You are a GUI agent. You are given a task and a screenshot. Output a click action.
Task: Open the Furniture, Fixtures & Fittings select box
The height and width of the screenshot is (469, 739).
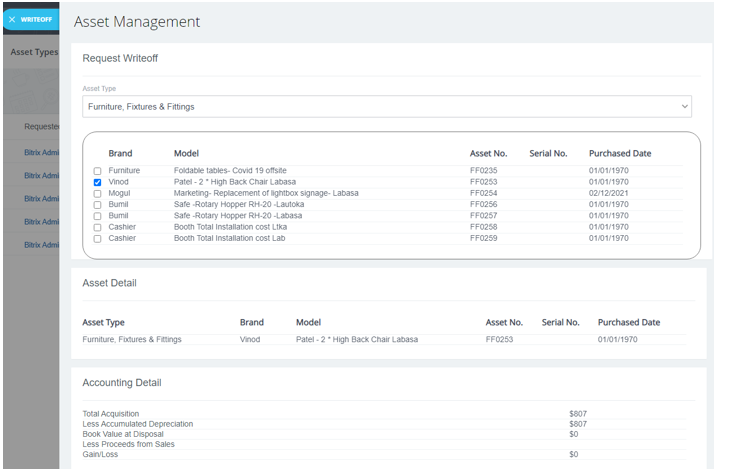(380, 106)
